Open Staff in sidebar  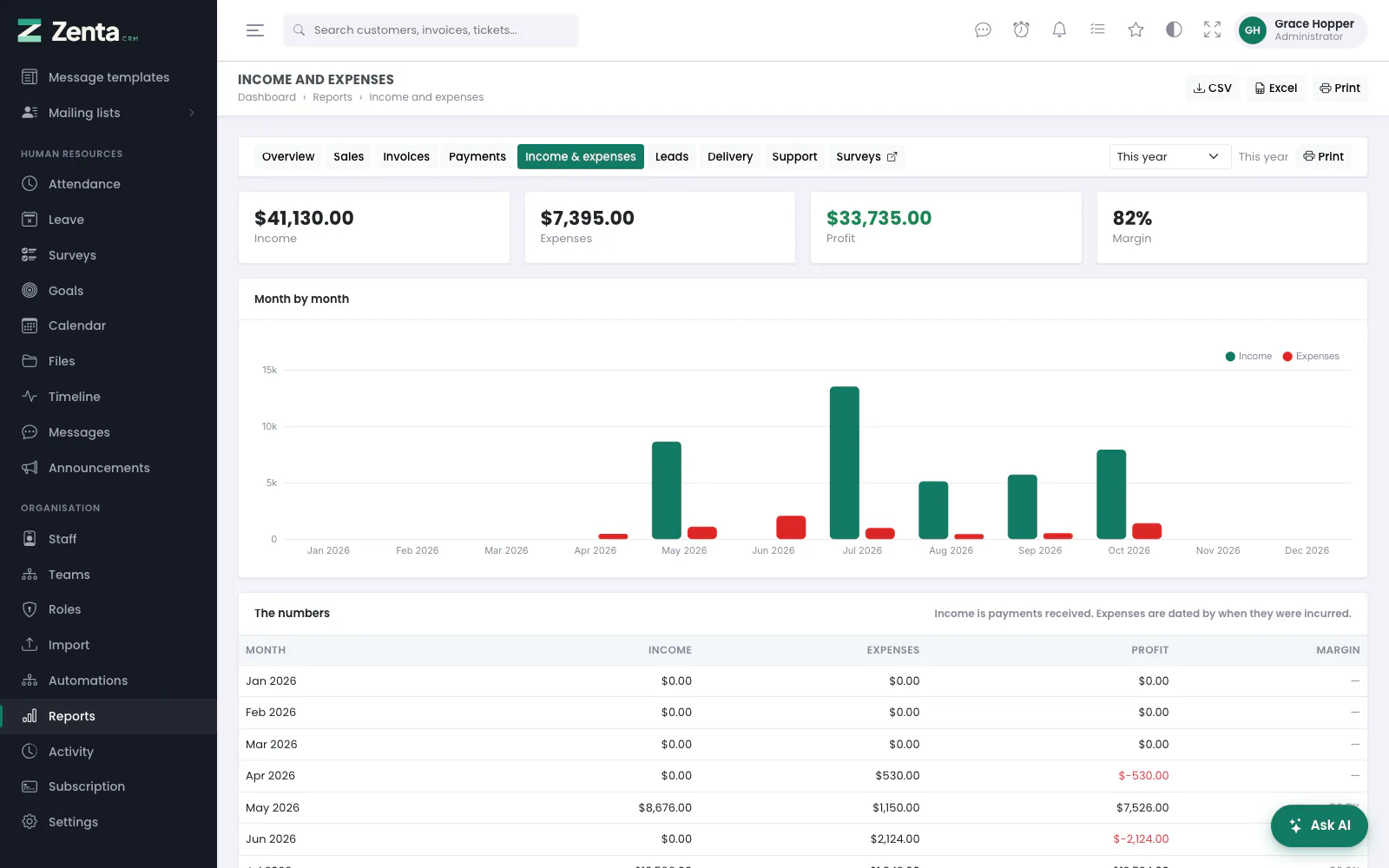(109, 539)
